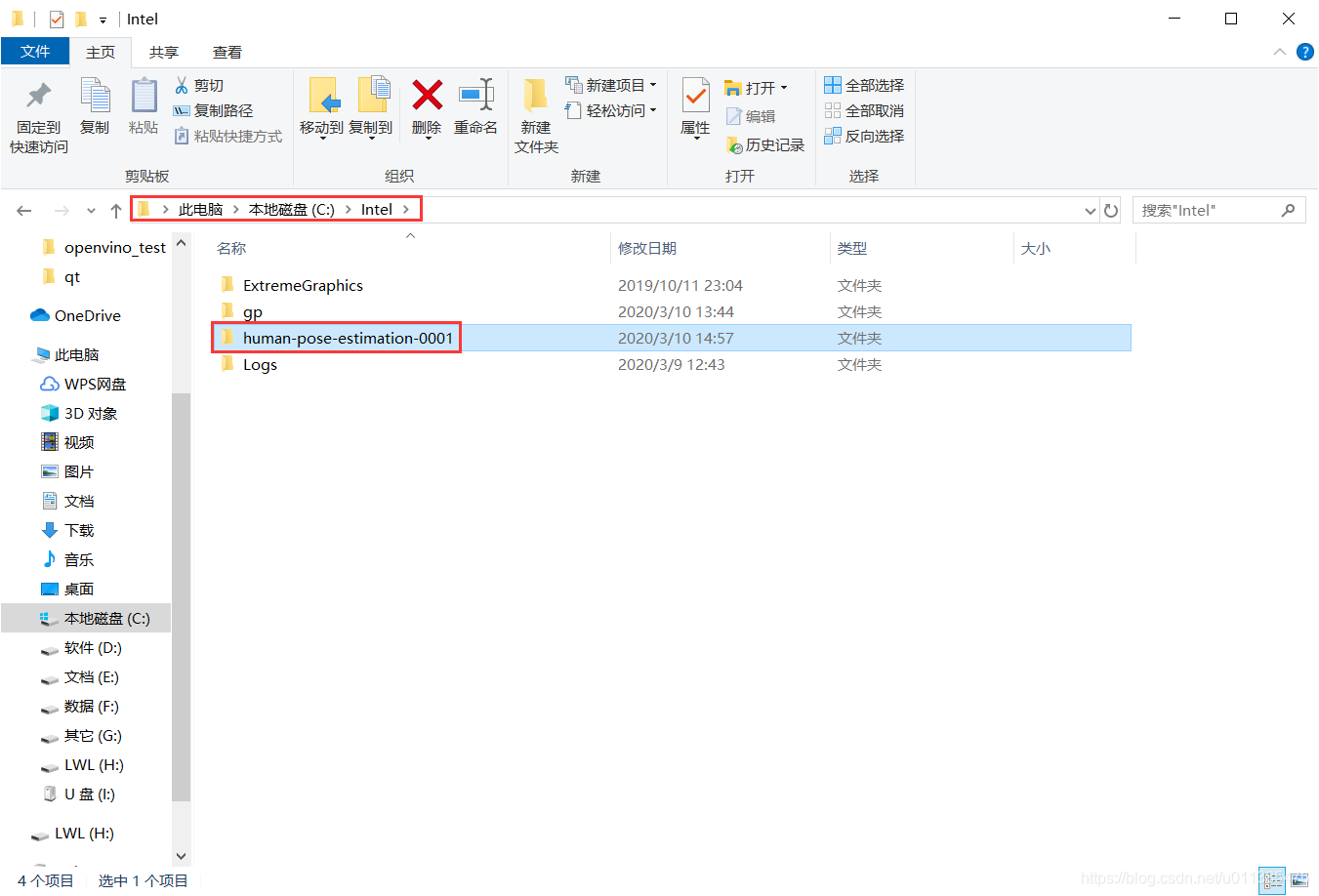Open WPS网盘 in navigation pane

pos(95,385)
